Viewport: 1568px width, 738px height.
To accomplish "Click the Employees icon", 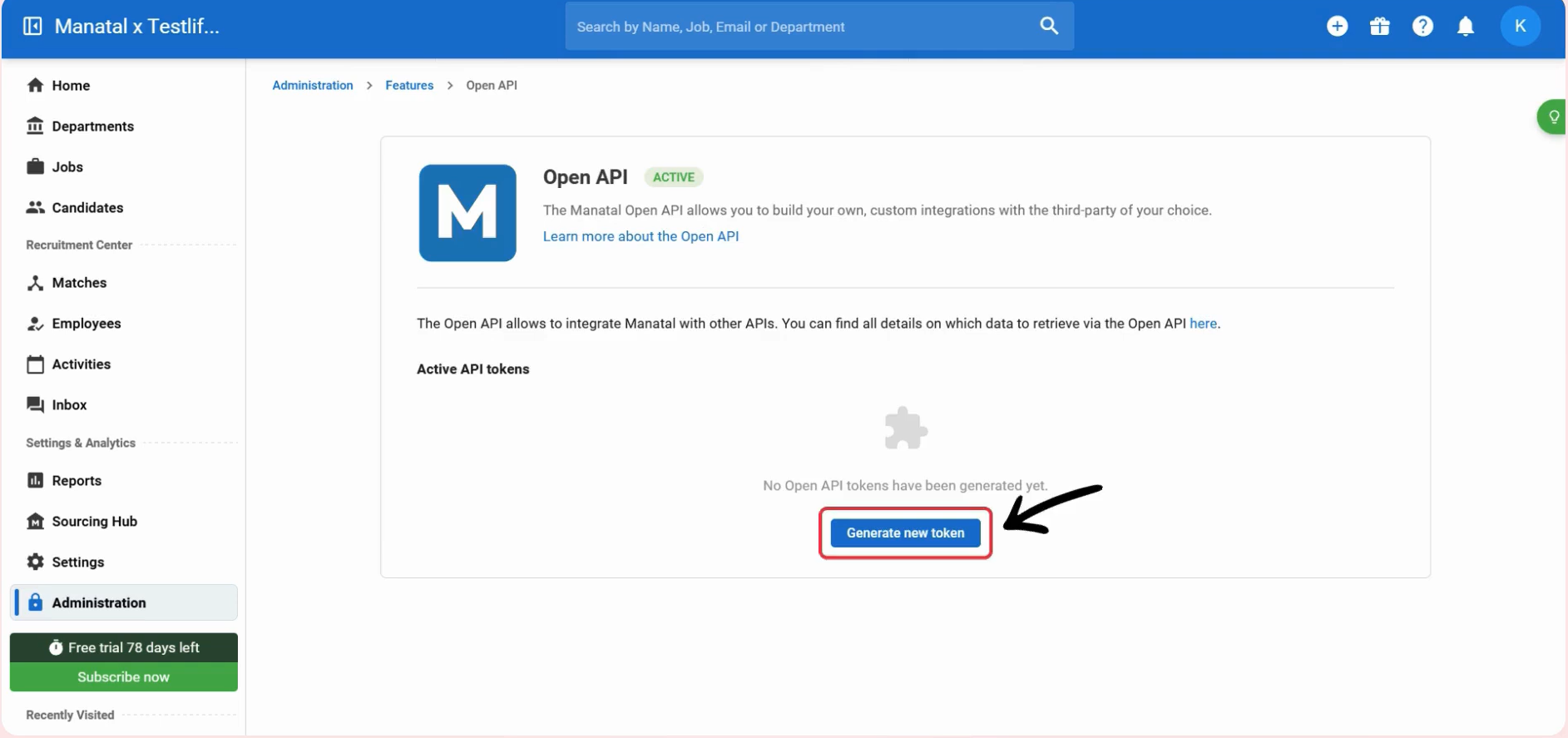I will pos(35,324).
